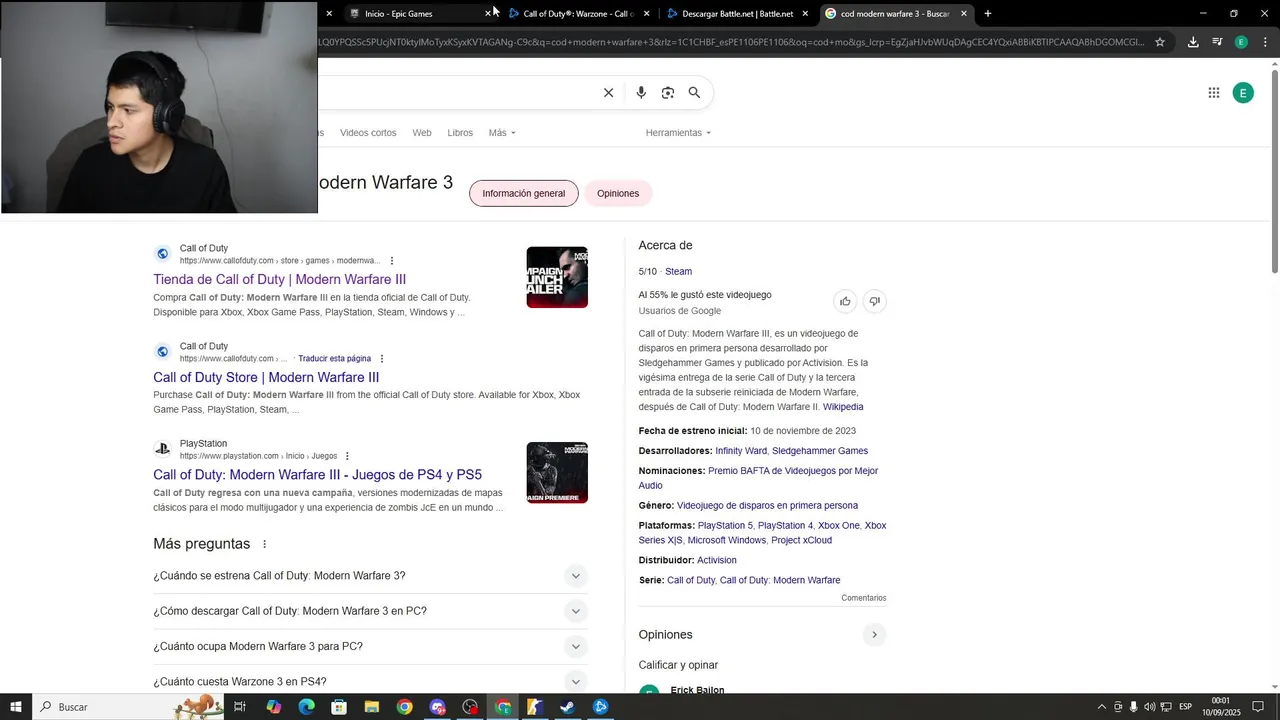Open Chrome profile E in toolbar
This screenshot has height=720, width=1280.
(x=1241, y=42)
